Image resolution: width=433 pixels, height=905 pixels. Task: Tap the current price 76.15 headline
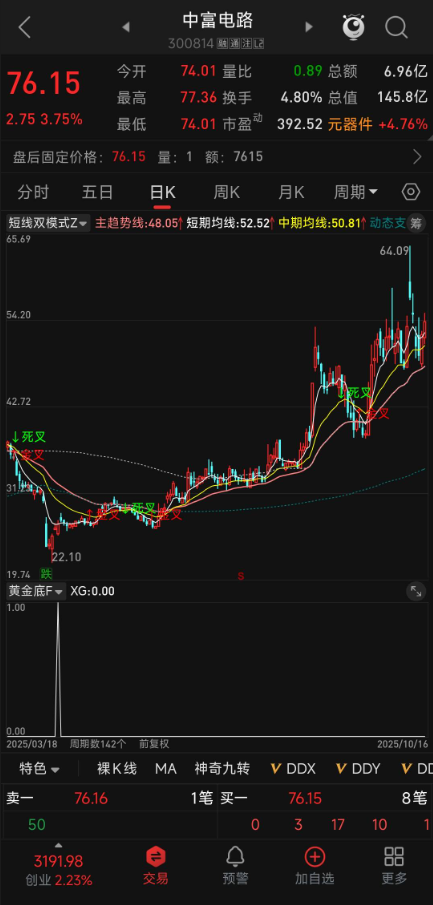tap(43, 84)
